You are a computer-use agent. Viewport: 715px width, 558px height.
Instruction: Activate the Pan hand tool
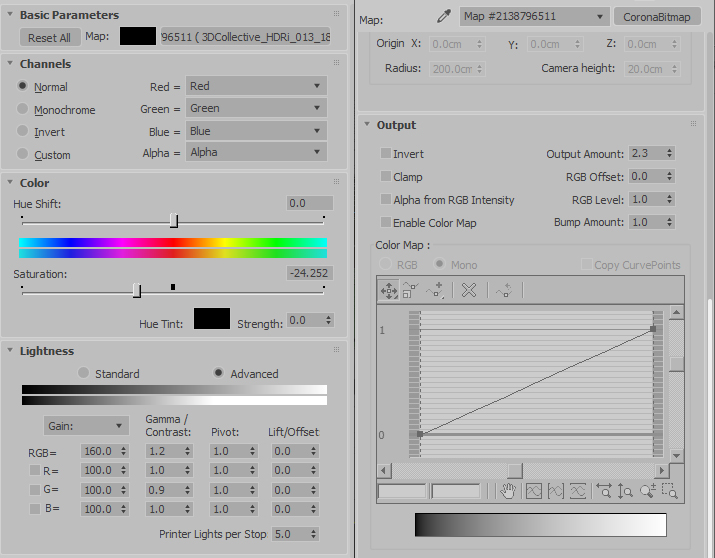click(508, 491)
